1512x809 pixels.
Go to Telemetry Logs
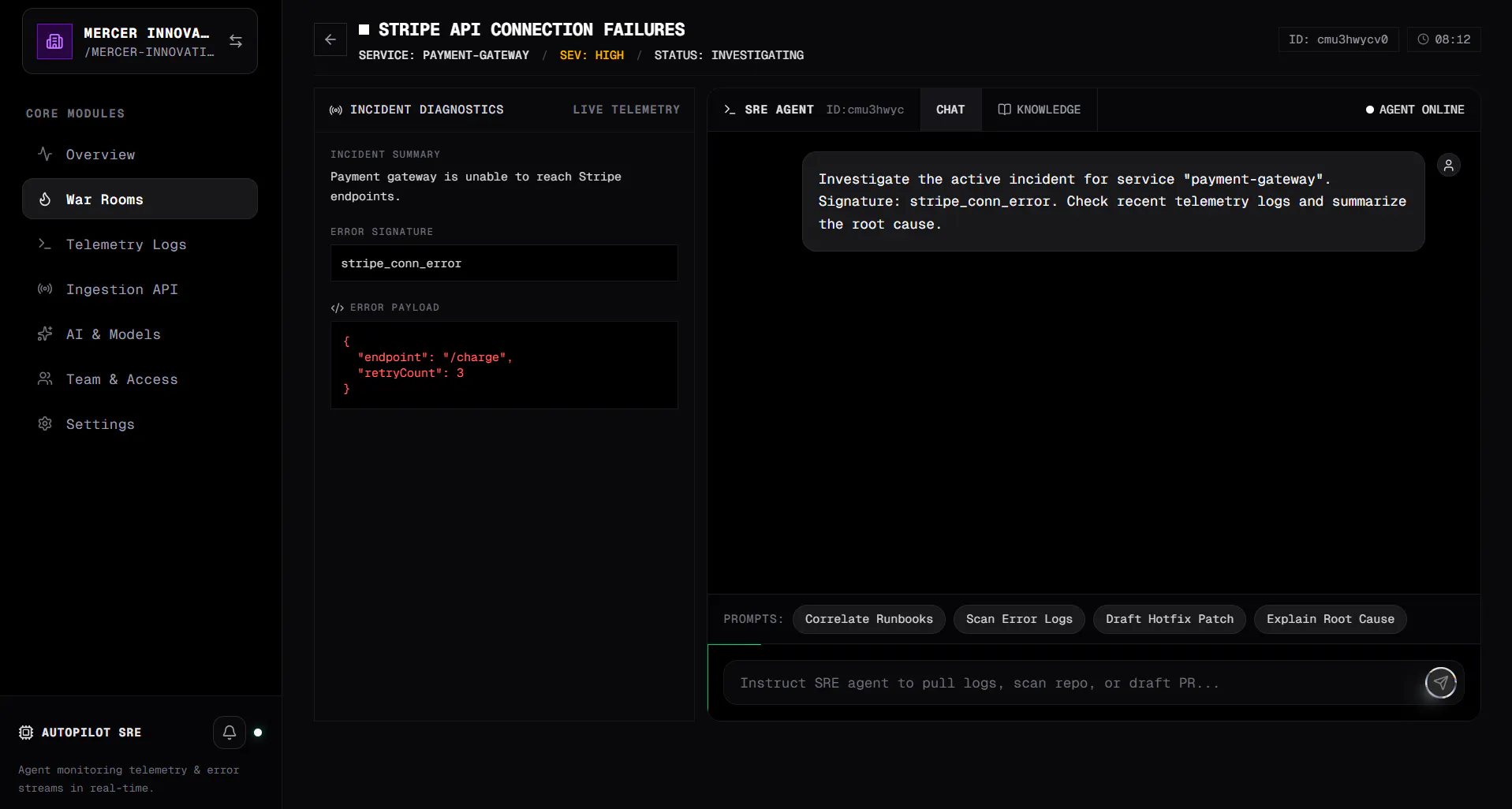(140, 244)
